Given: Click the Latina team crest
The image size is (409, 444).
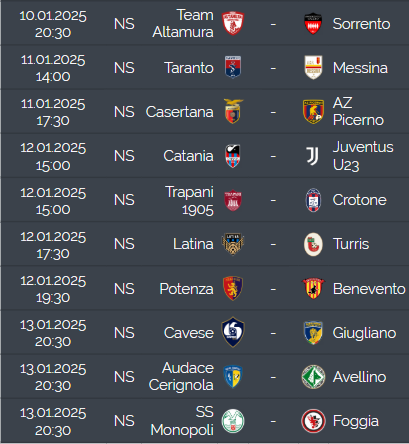Looking at the screenshot, I should (233, 244).
